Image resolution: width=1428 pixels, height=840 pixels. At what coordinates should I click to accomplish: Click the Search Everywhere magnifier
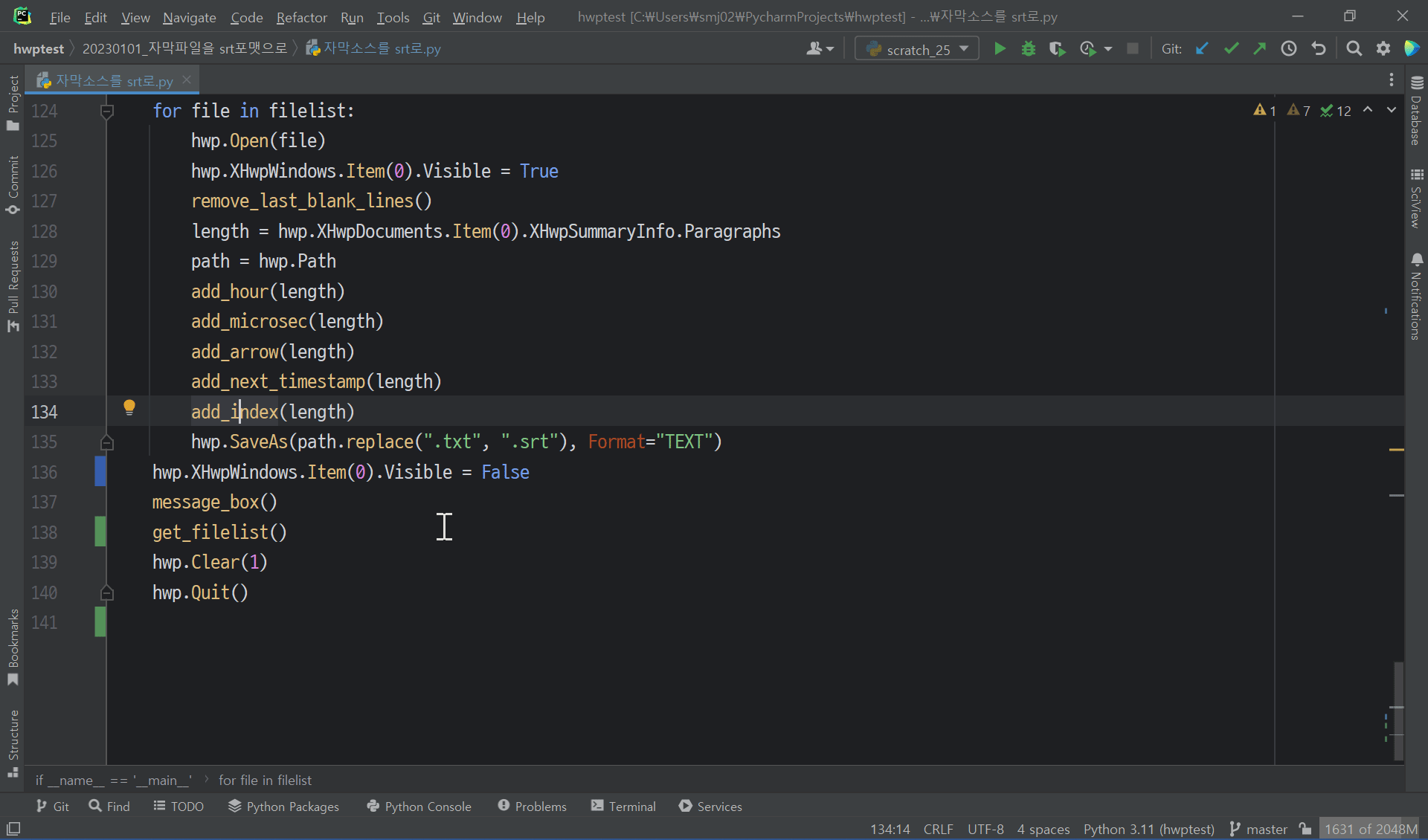1354,49
